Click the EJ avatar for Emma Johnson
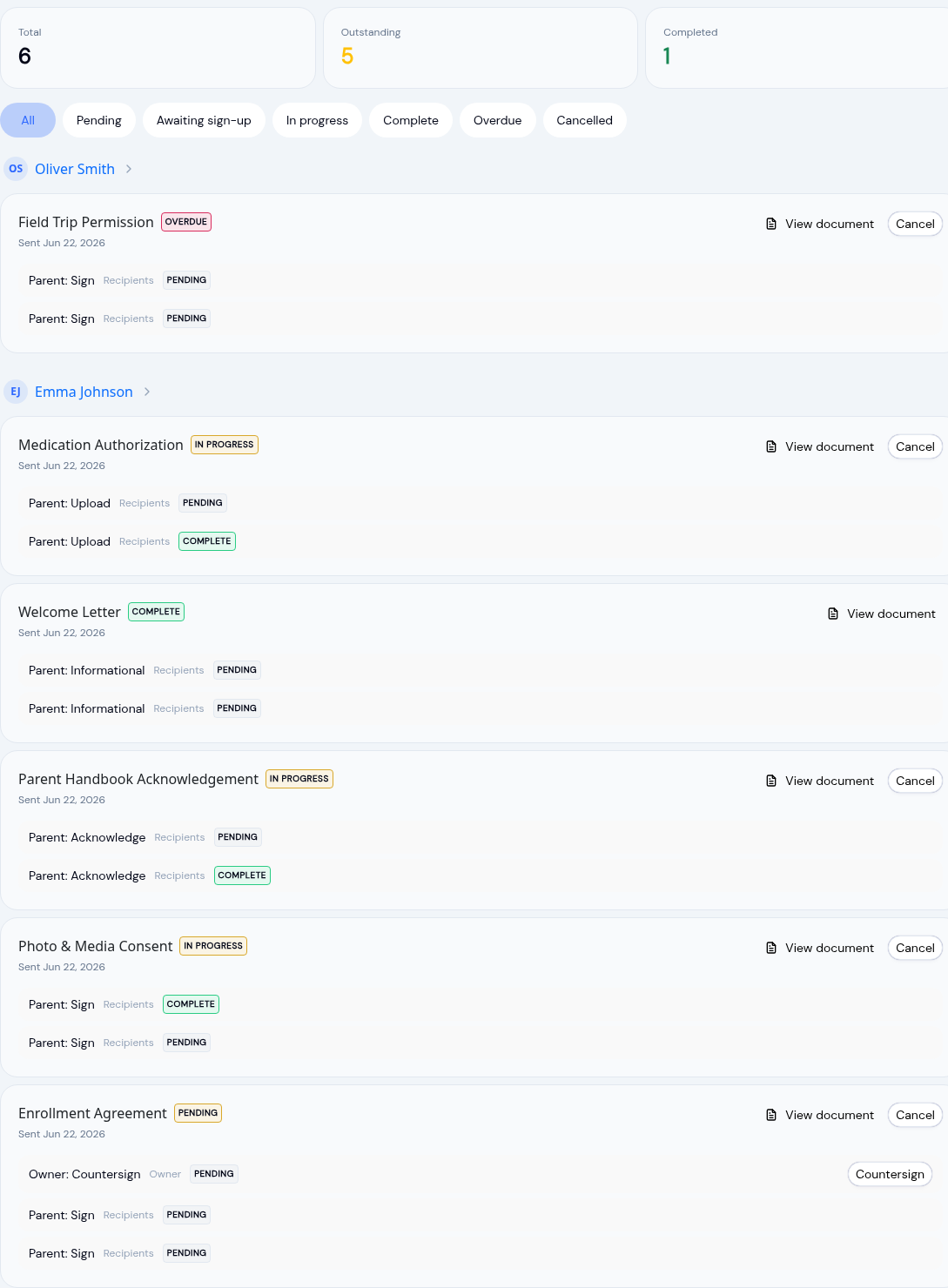Image resolution: width=948 pixels, height=1288 pixels. (16, 392)
